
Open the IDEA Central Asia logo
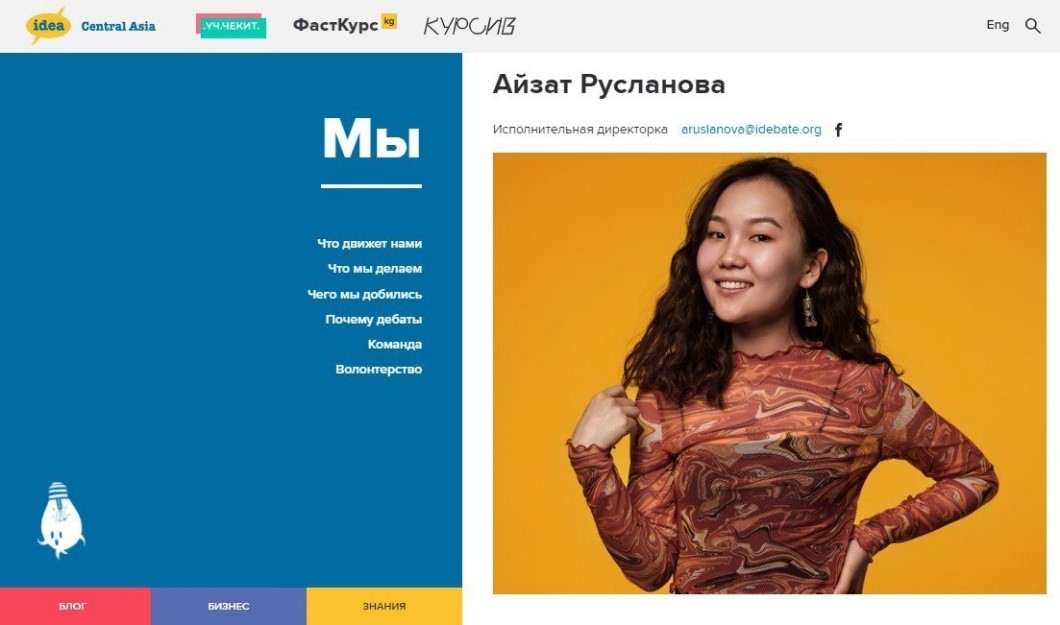point(91,26)
